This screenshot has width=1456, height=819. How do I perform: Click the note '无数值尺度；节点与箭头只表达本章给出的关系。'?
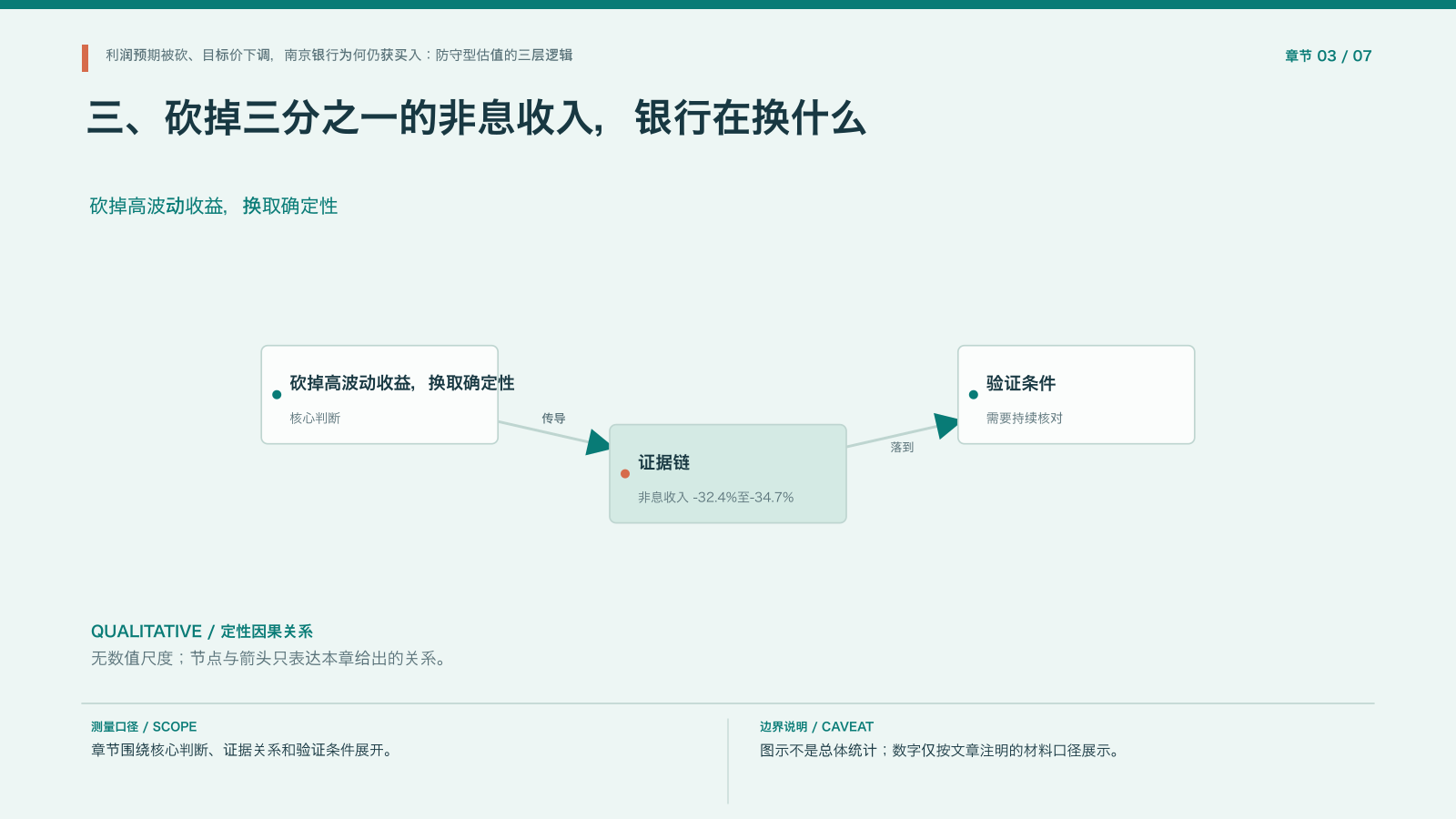tap(271, 658)
